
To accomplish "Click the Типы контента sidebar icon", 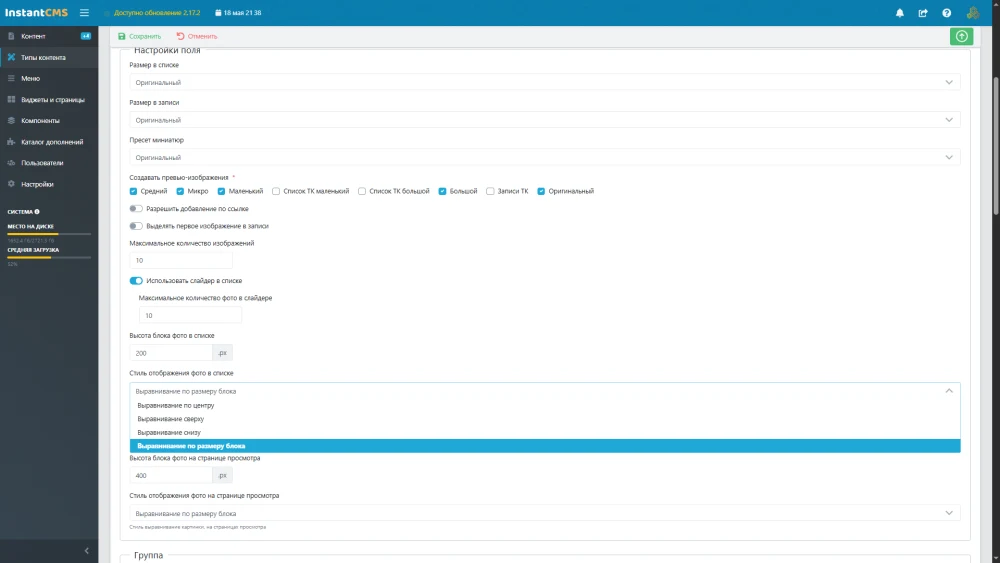I will 11,57.
